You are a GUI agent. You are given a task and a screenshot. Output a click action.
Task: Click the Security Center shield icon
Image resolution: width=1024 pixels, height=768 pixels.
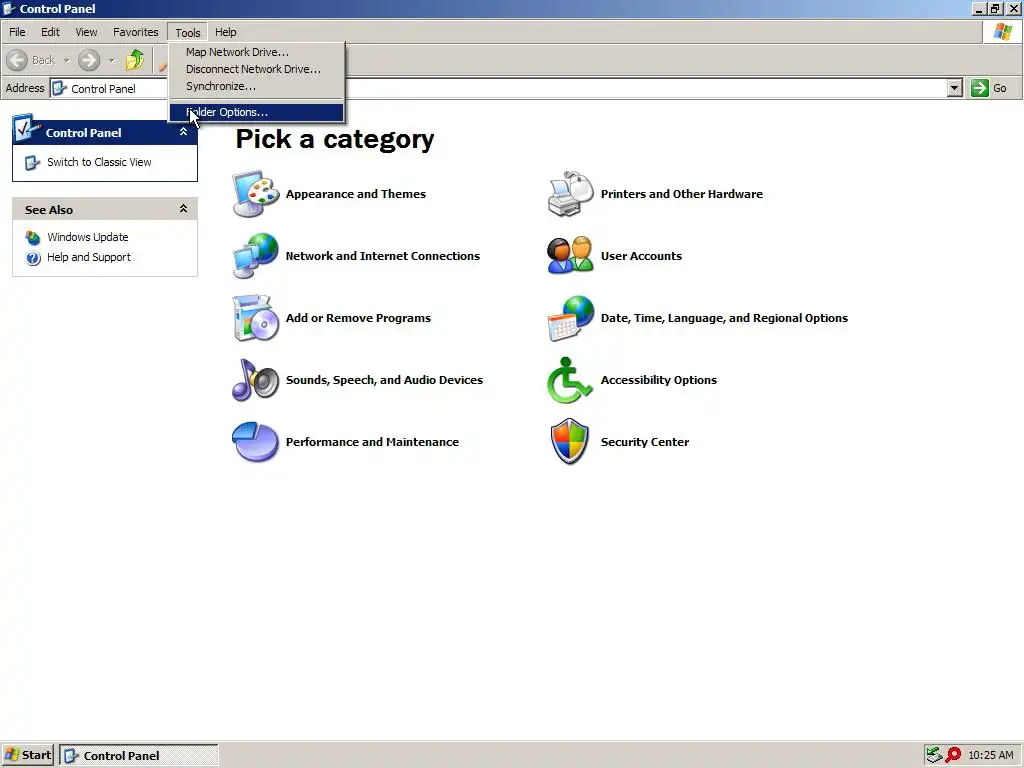[x=569, y=442]
